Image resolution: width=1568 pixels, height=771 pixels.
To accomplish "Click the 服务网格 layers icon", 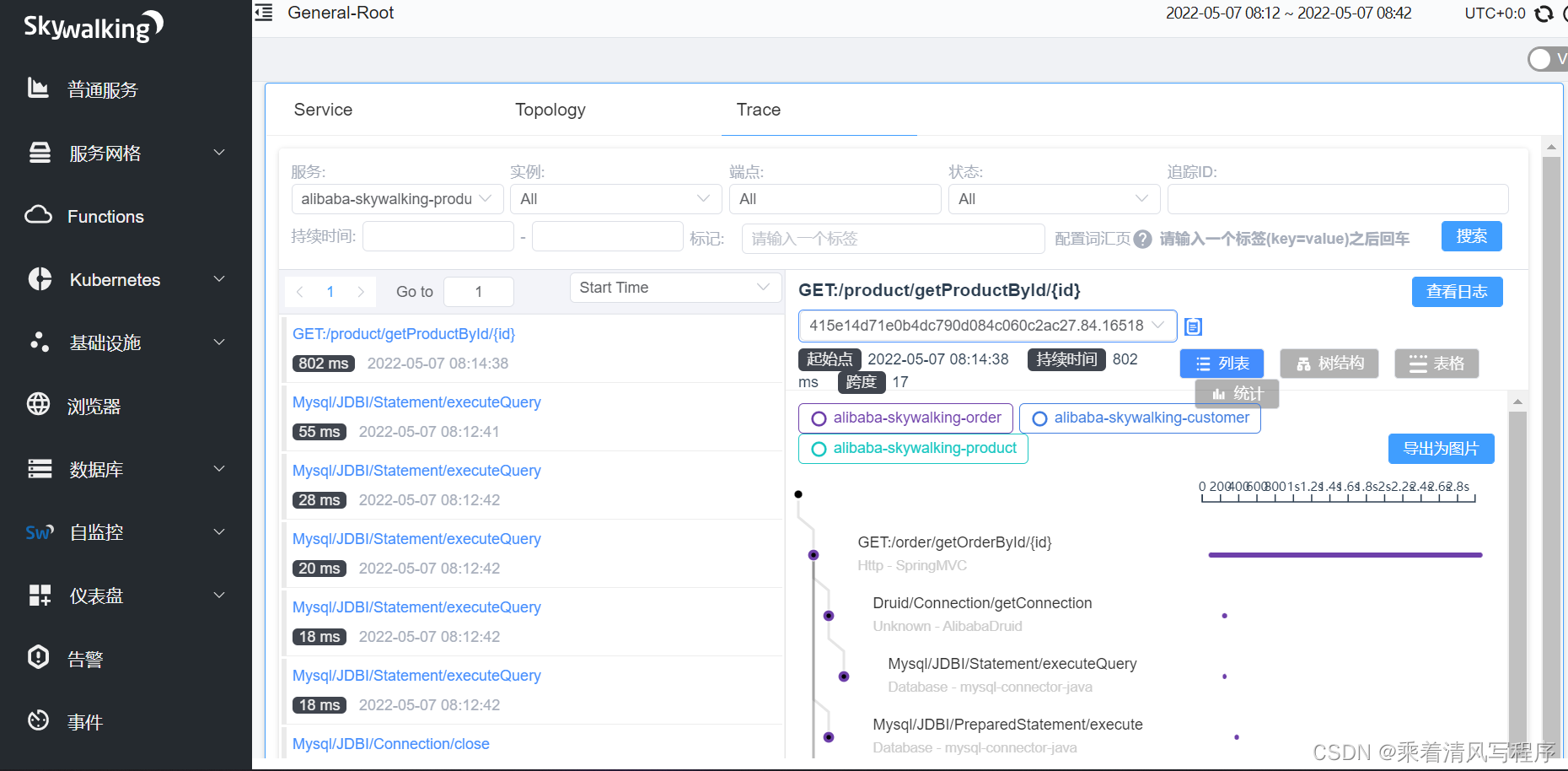I will pyautogui.click(x=40, y=152).
